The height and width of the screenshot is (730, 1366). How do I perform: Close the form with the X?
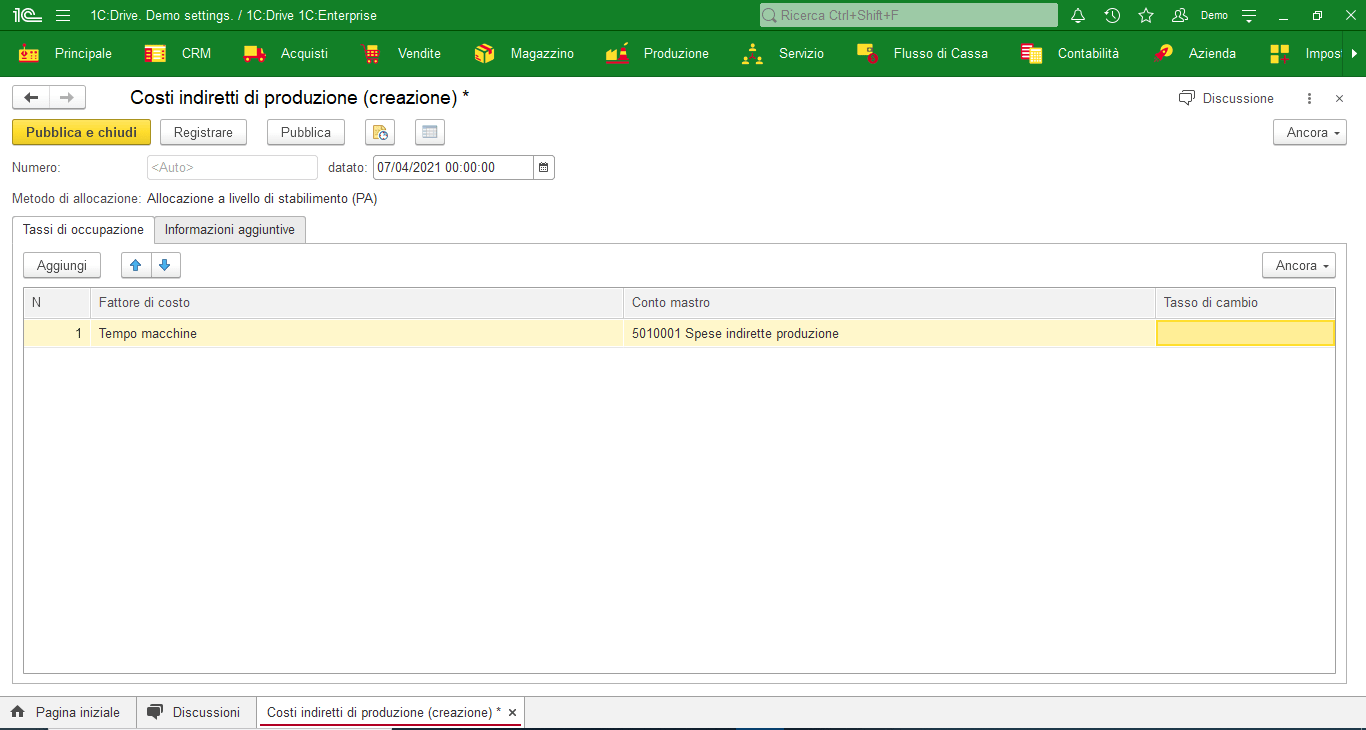pyautogui.click(x=1339, y=98)
